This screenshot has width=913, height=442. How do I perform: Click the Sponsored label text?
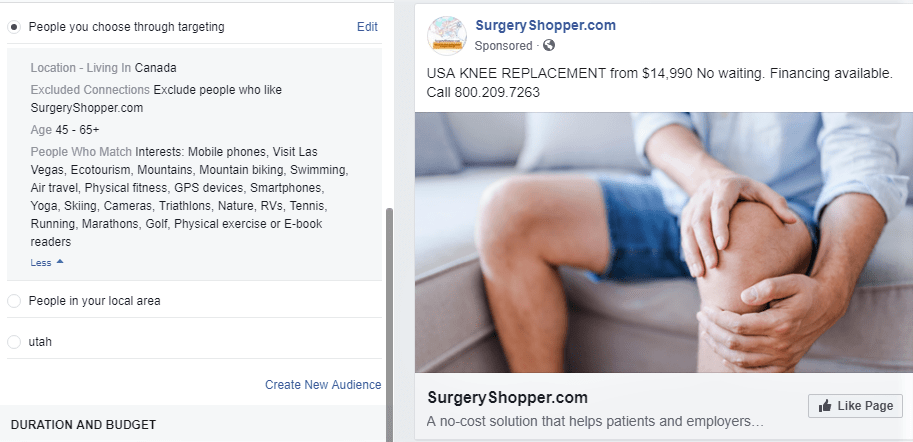[503, 45]
